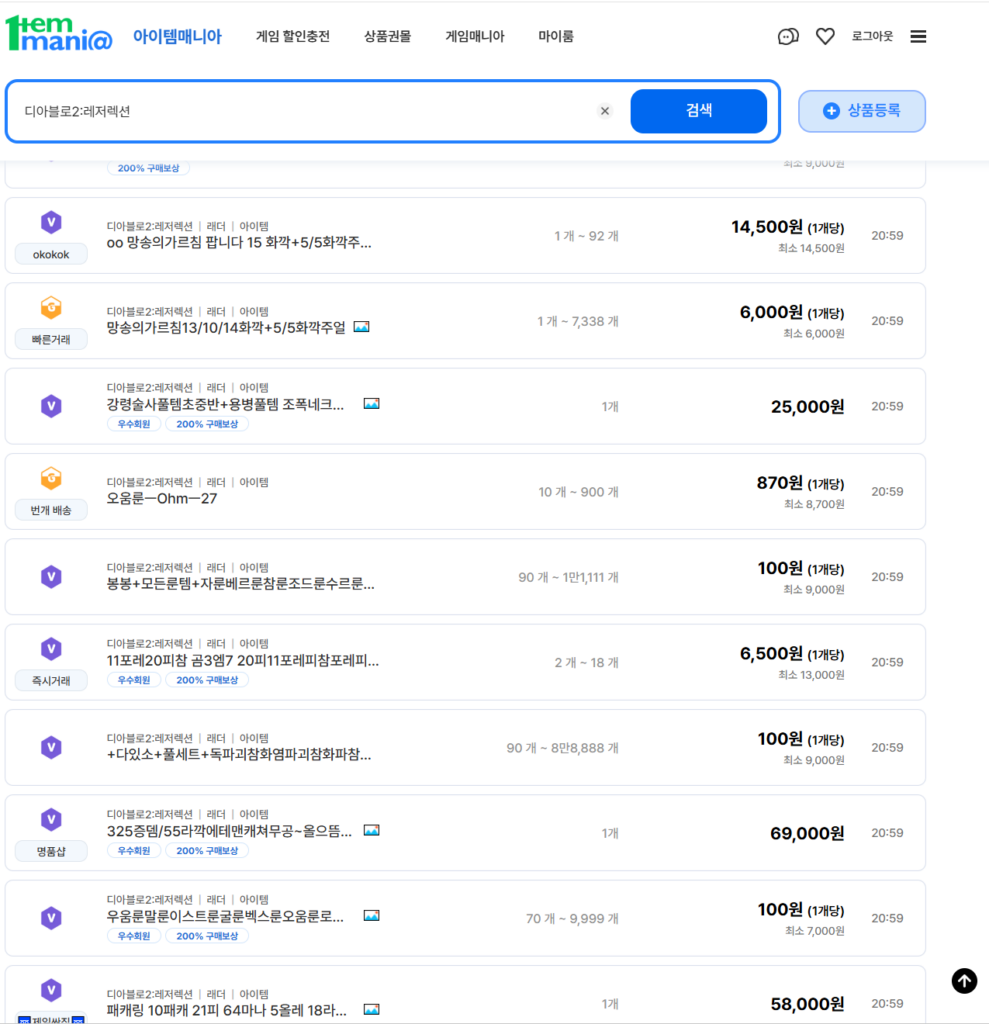
Task: Open the image icon on 우움룬말룬 listing
Action: (x=372, y=916)
